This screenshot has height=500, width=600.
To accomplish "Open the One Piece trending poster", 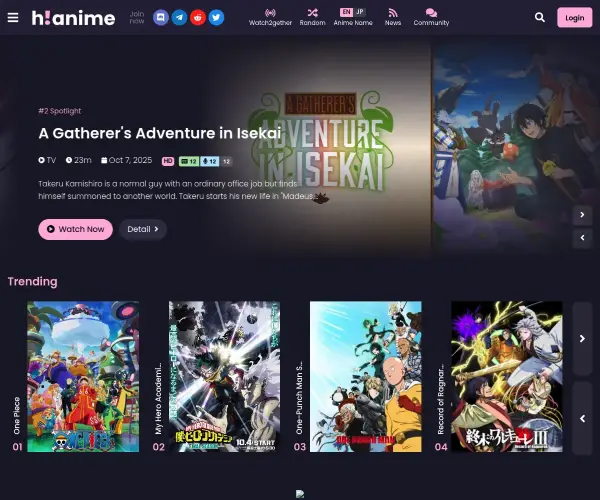I will [x=83, y=376].
